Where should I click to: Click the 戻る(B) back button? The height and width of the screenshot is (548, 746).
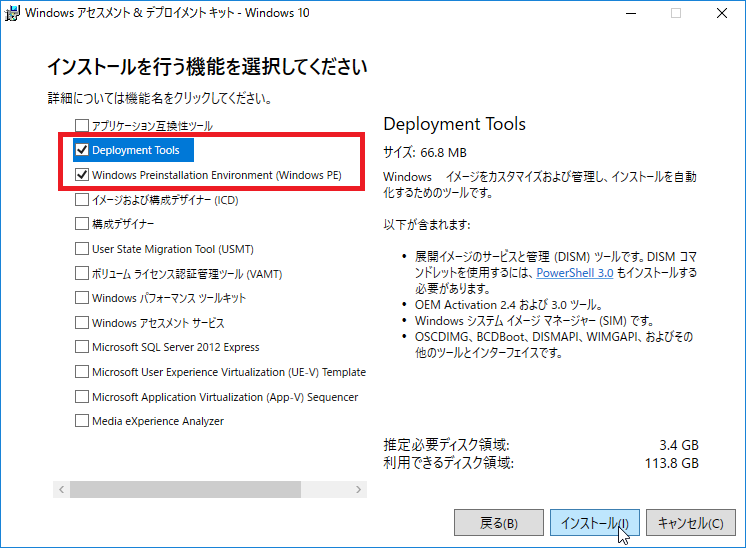pos(499,523)
